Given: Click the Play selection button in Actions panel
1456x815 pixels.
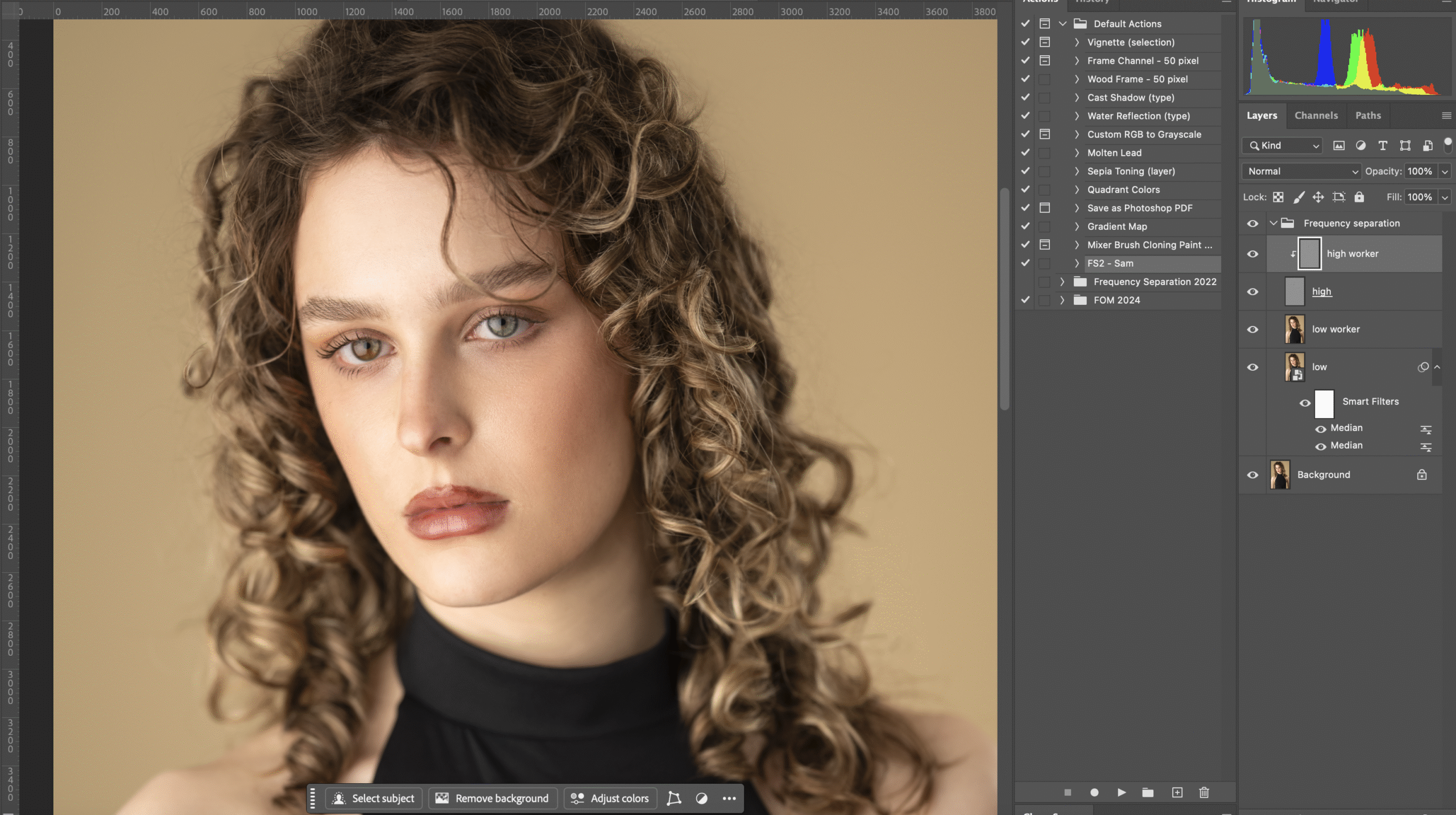Looking at the screenshot, I should point(1121,792).
